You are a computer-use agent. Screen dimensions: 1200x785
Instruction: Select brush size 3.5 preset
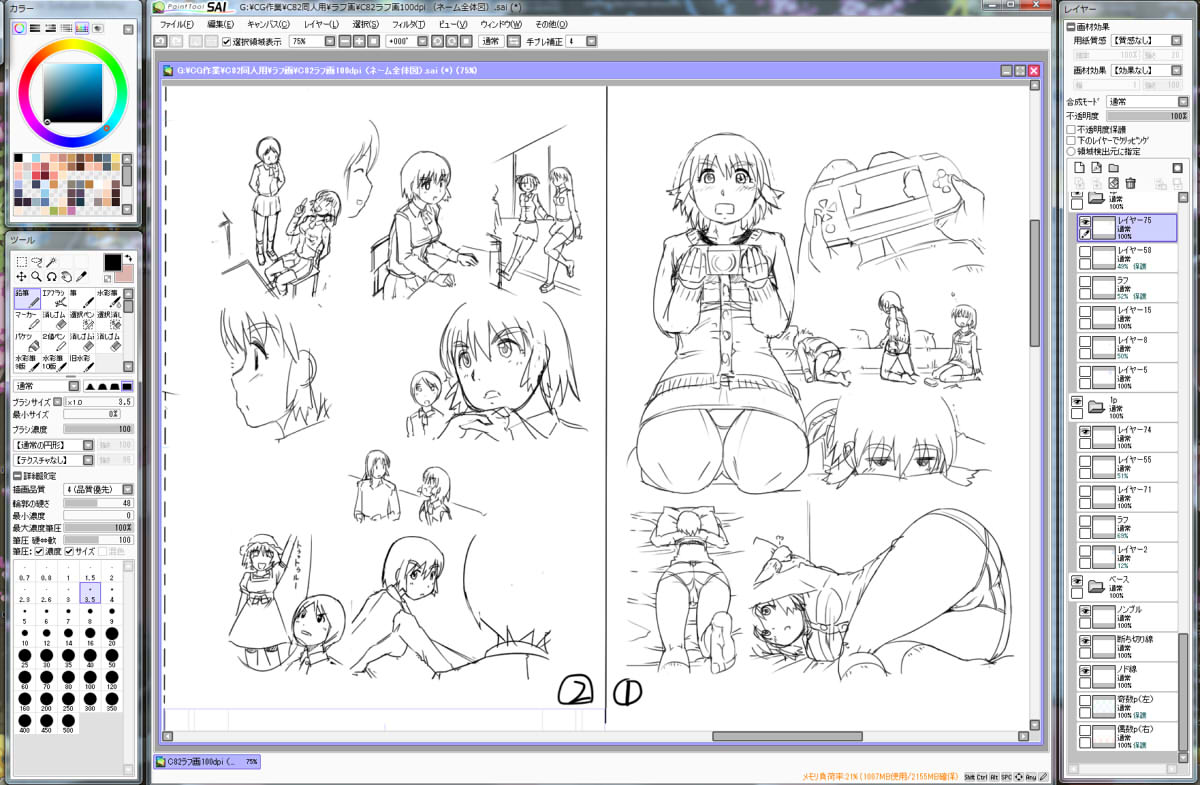tap(90, 592)
